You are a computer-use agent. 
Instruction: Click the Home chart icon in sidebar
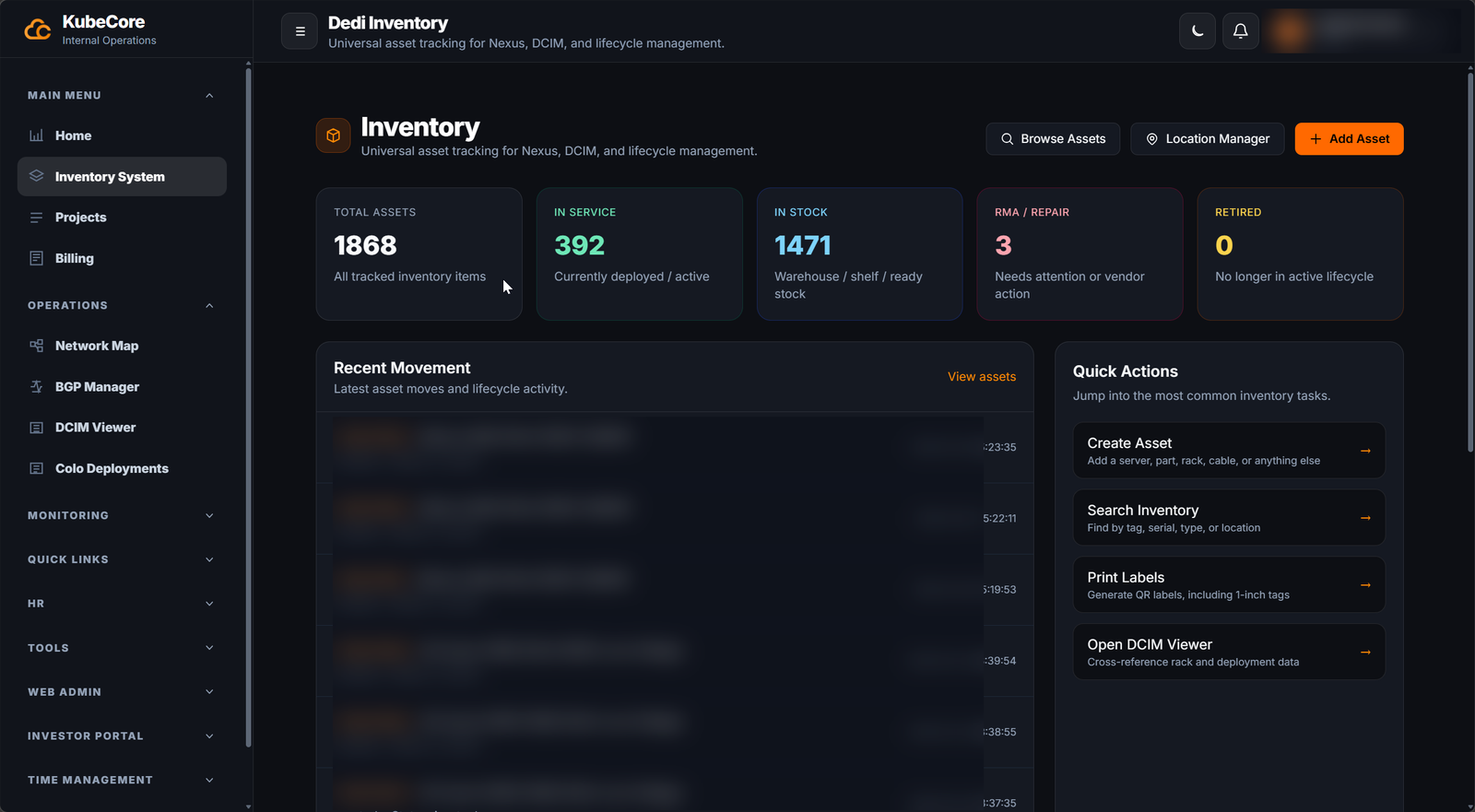pos(37,135)
